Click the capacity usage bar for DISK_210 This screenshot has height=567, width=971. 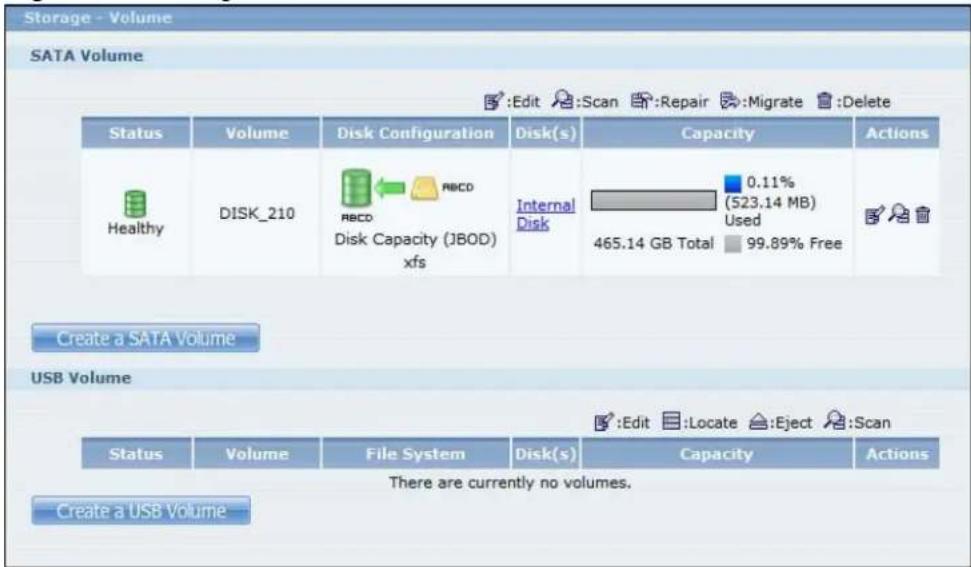click(x=653, y=201)
